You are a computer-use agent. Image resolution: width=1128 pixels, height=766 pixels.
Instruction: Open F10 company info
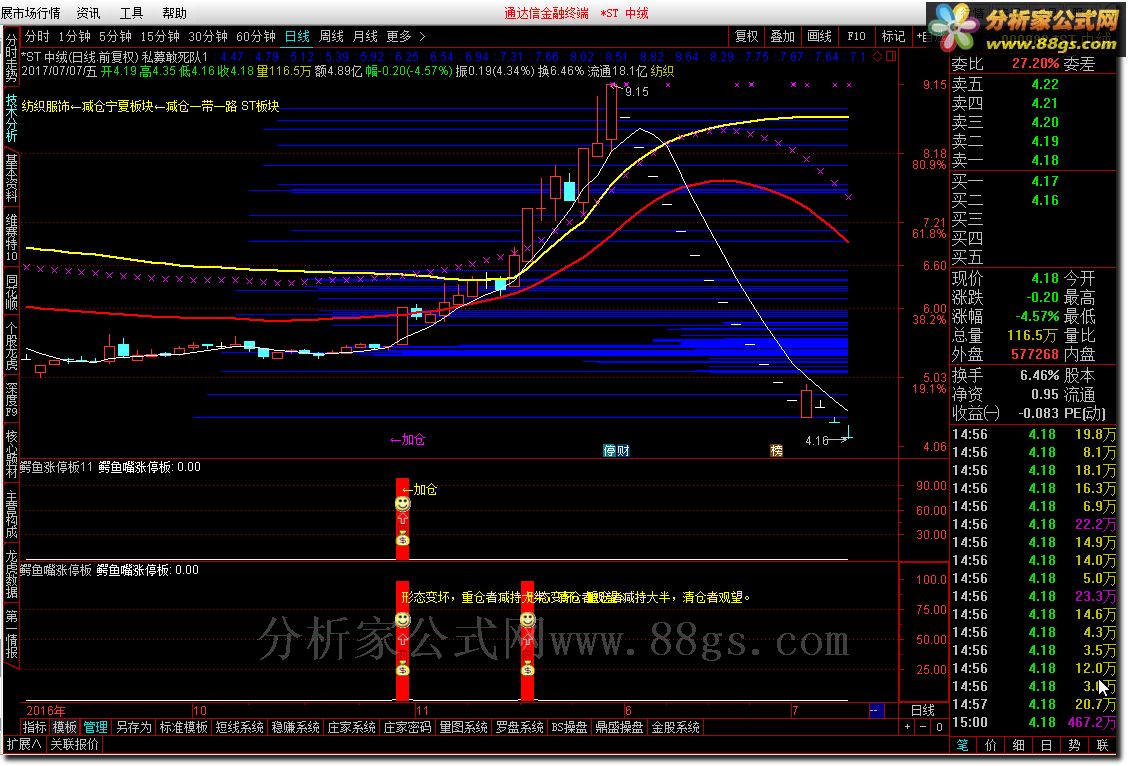[x=856, y=36]
